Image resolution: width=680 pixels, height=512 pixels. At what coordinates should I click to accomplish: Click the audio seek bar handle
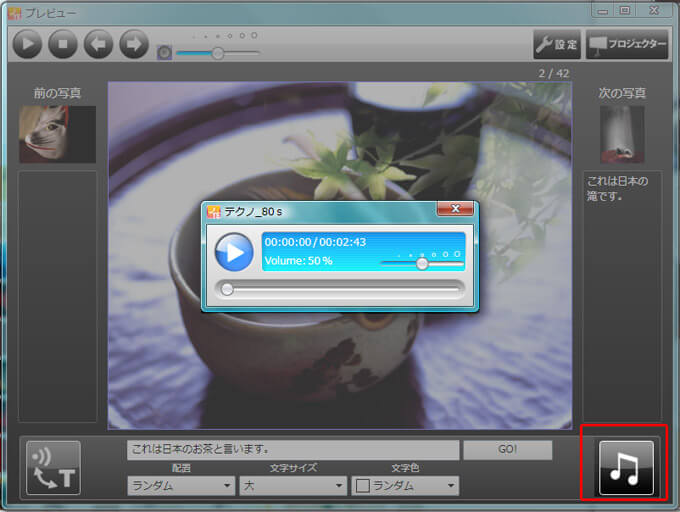[227, 289]
